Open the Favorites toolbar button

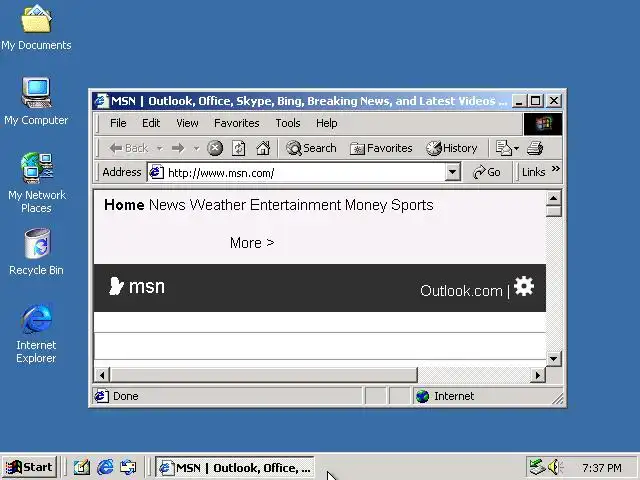(381, 148)
